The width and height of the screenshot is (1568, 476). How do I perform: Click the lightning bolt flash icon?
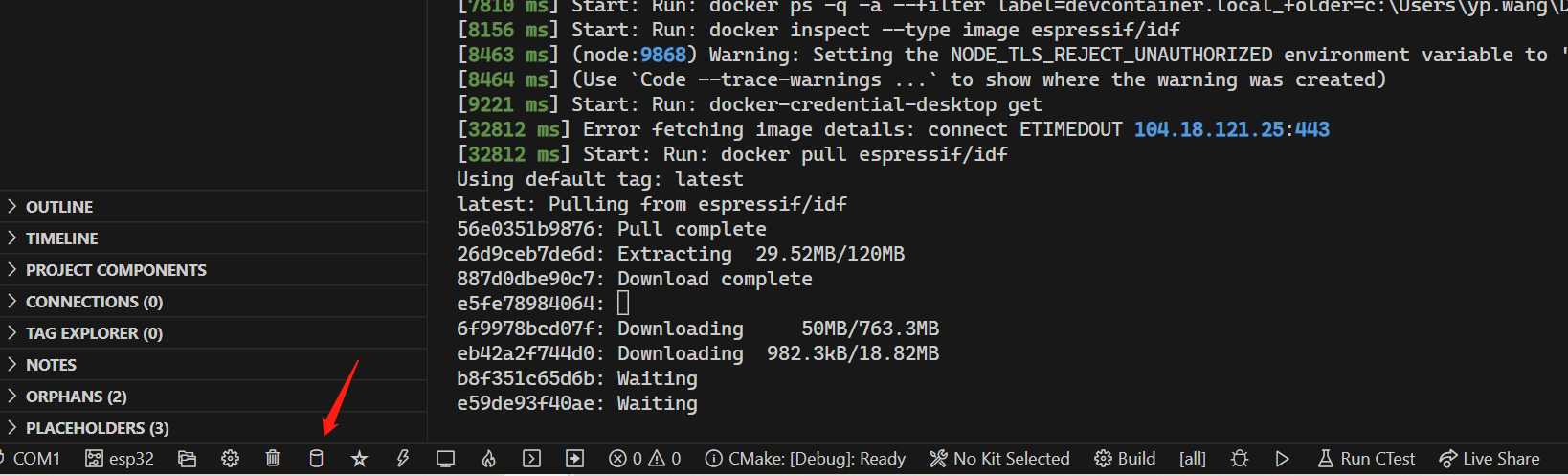(403, 459)
